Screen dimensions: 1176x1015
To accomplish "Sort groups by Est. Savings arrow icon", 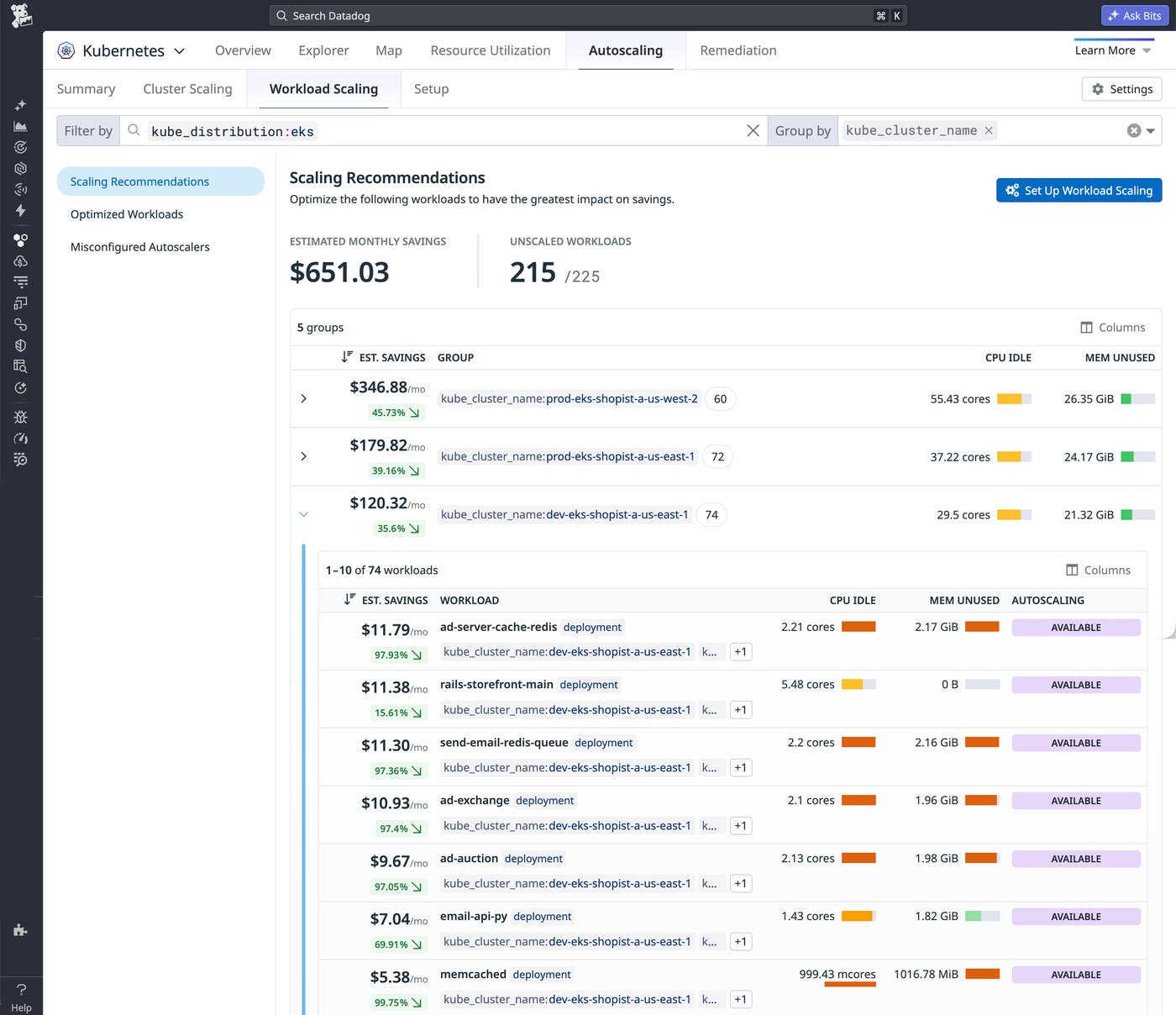I will (x=347, y=357).
